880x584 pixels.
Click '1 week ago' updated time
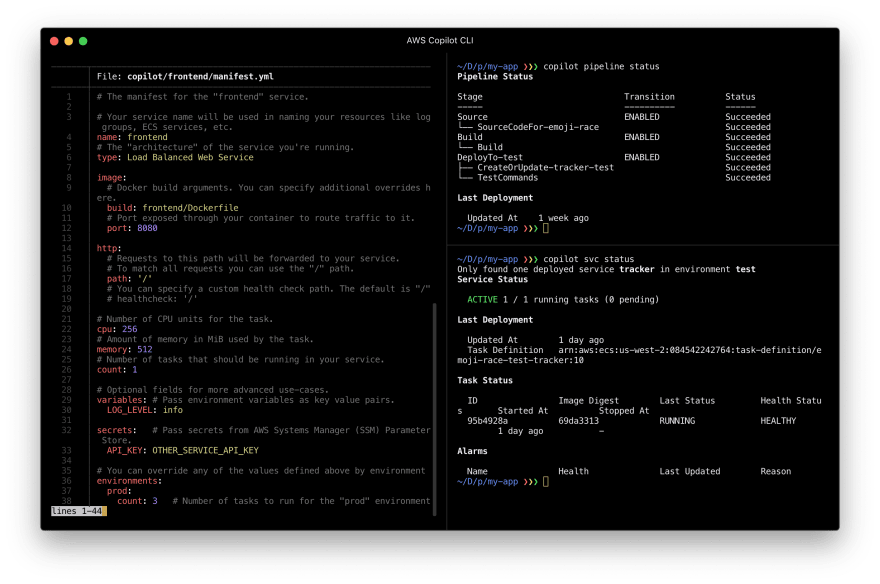coord(563,218)
